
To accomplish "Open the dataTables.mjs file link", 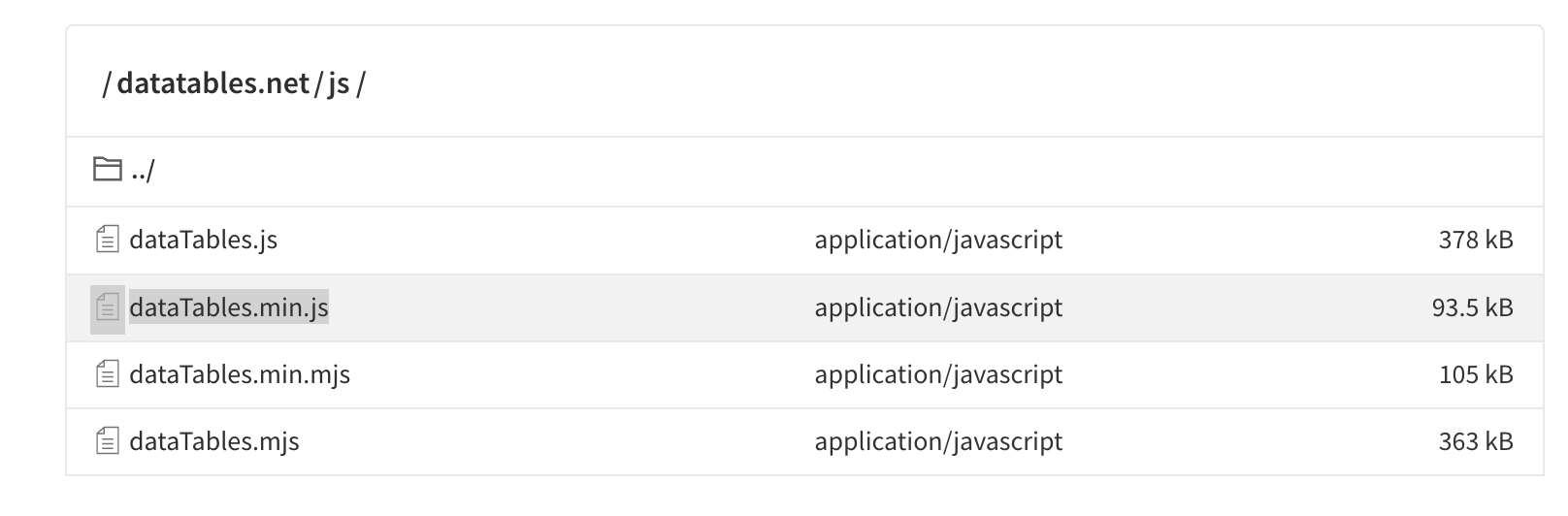I will [214, 441].
